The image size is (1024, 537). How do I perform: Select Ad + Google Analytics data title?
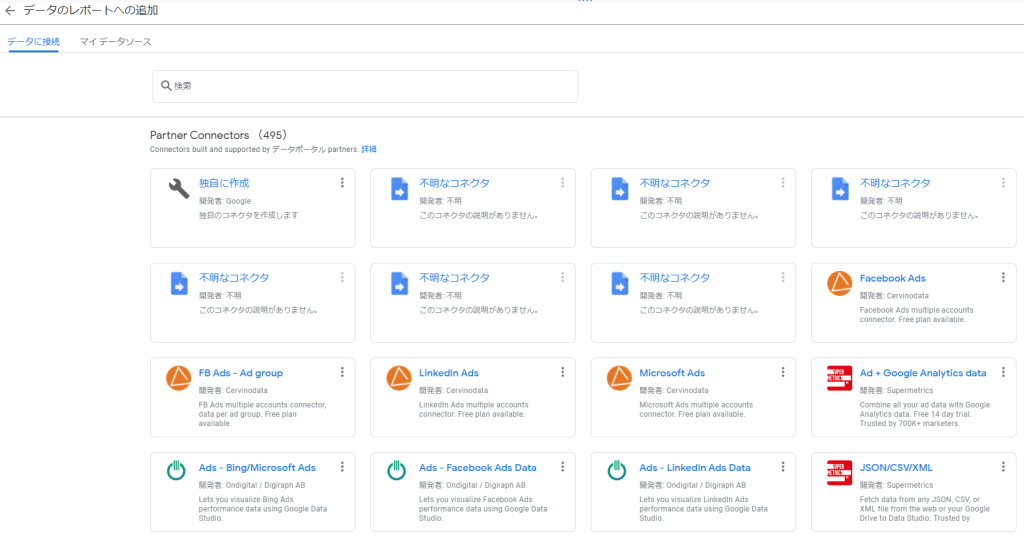923,373
